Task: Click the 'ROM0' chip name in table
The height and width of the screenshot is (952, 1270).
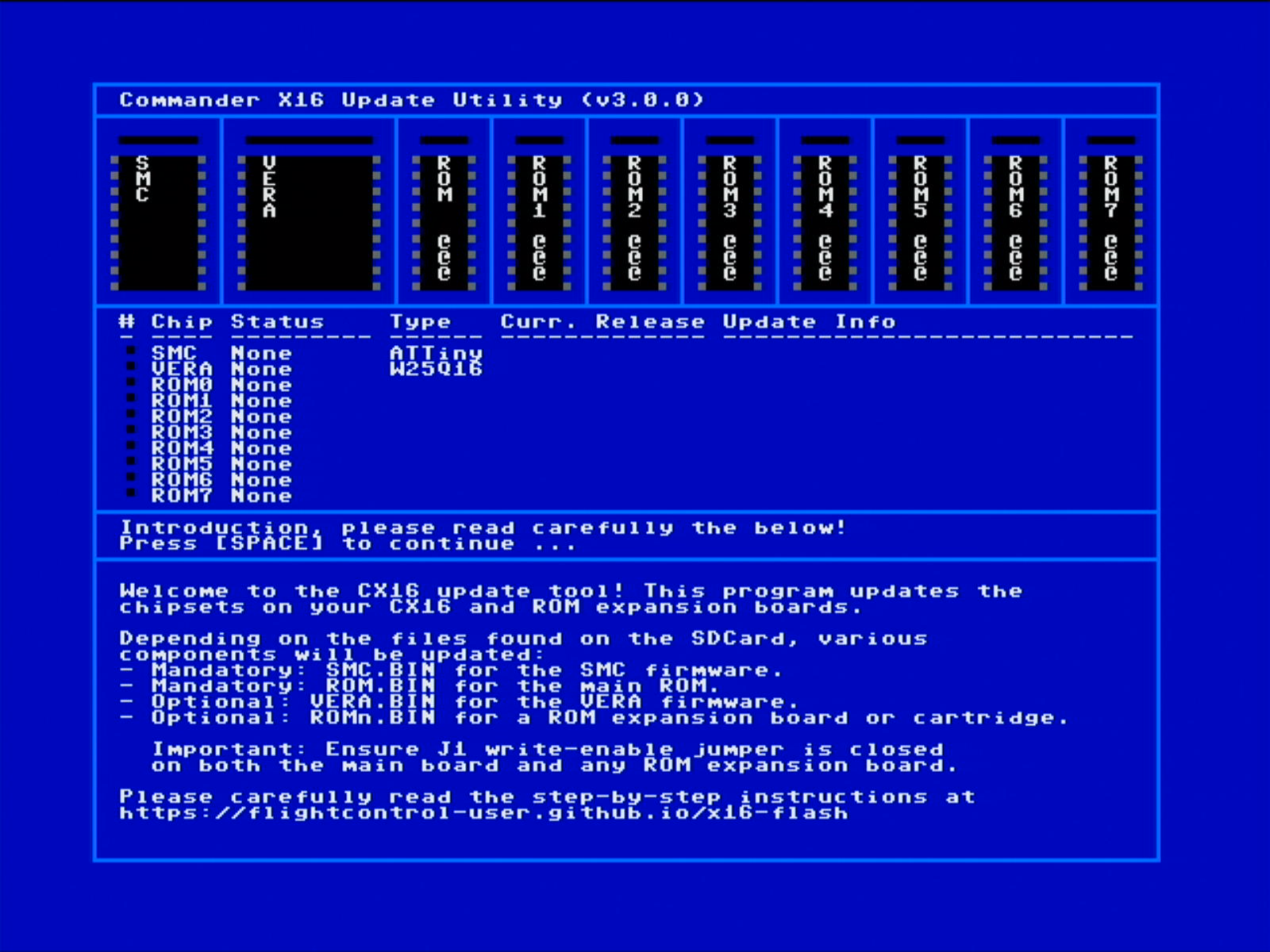Action: [182, 385]
